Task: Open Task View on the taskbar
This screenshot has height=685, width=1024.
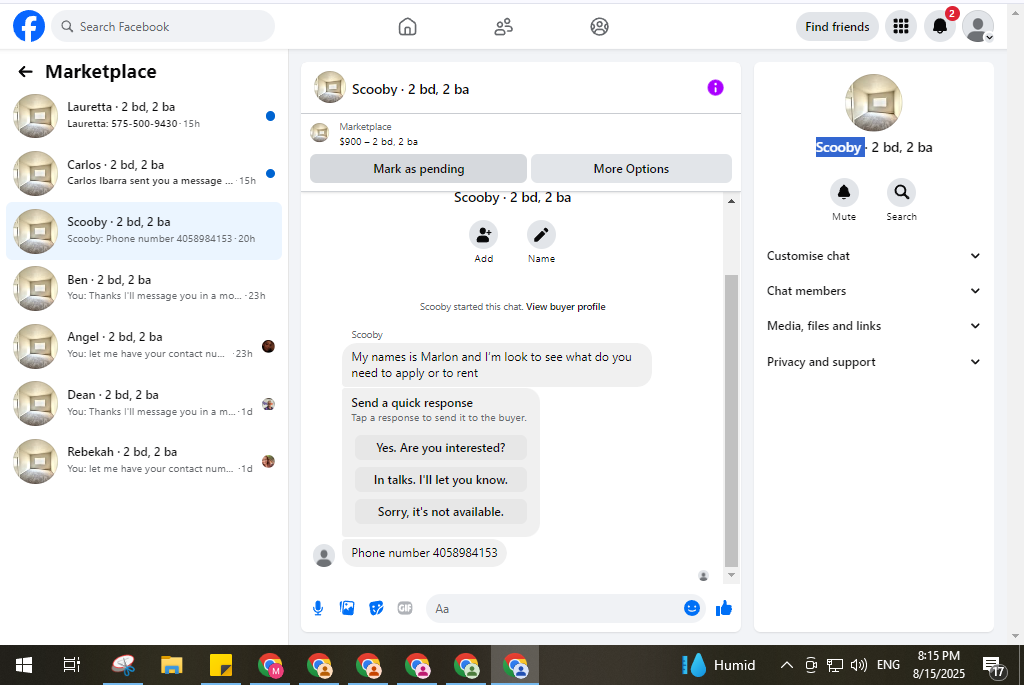Action: point(72,665)
